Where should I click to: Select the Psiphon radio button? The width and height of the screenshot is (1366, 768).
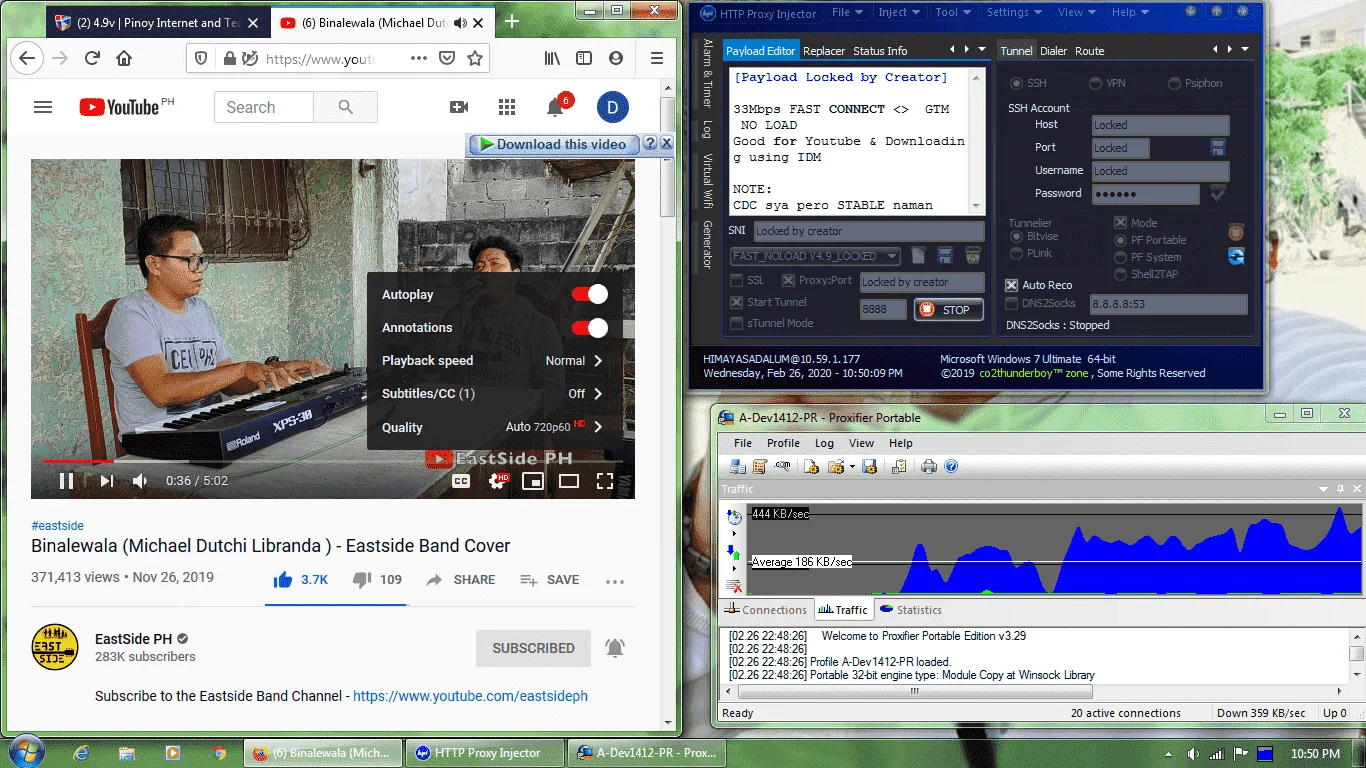[1175, 83]
